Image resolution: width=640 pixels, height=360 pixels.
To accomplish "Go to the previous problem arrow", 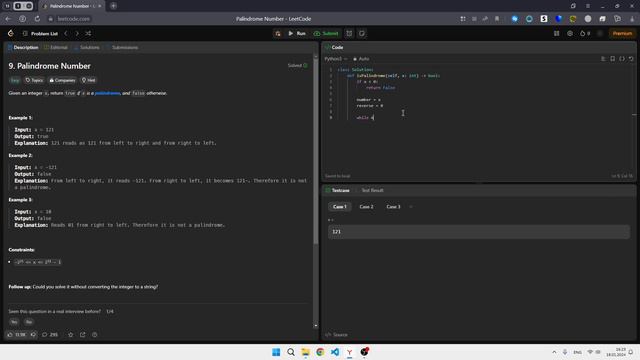I will coord(66,33).
